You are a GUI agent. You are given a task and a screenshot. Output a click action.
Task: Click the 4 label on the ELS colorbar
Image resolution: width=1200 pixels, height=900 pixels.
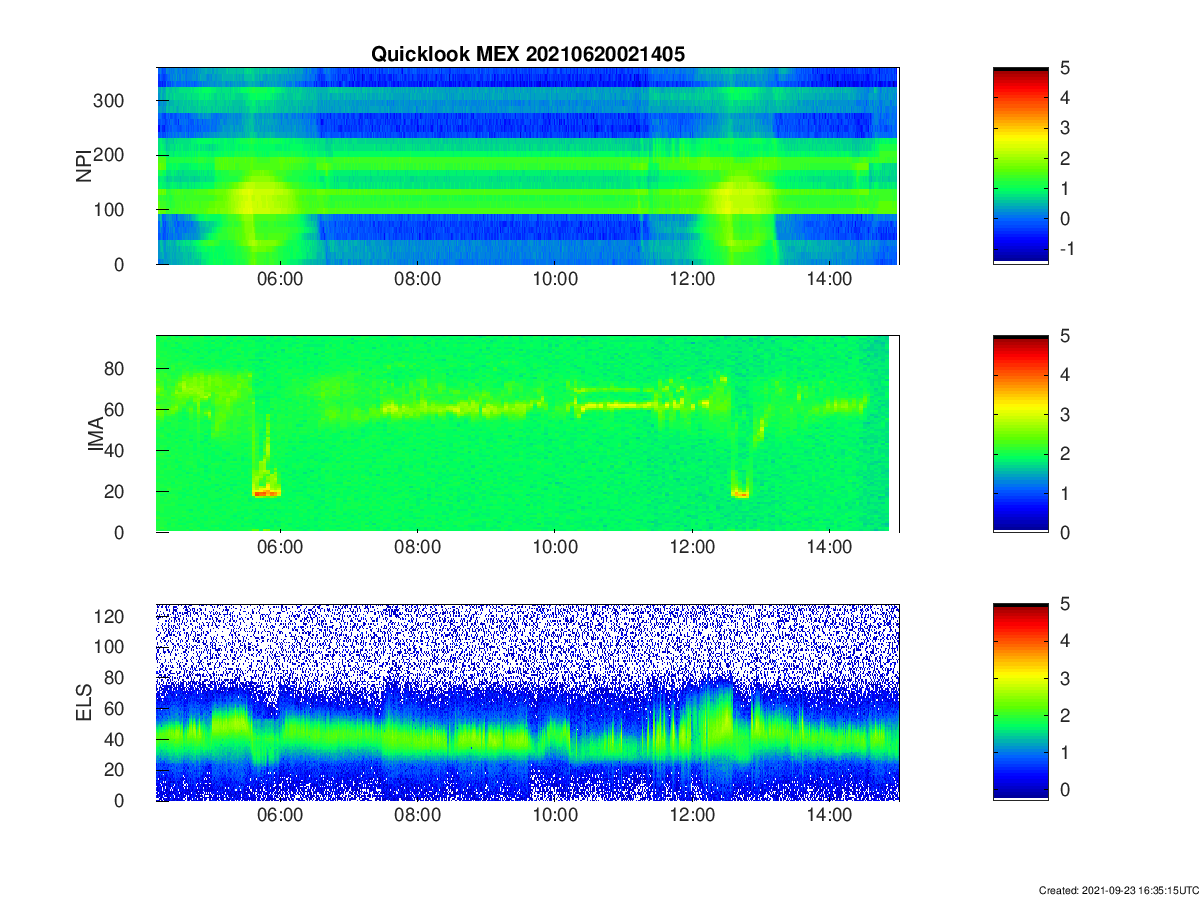click(1066, 641)
